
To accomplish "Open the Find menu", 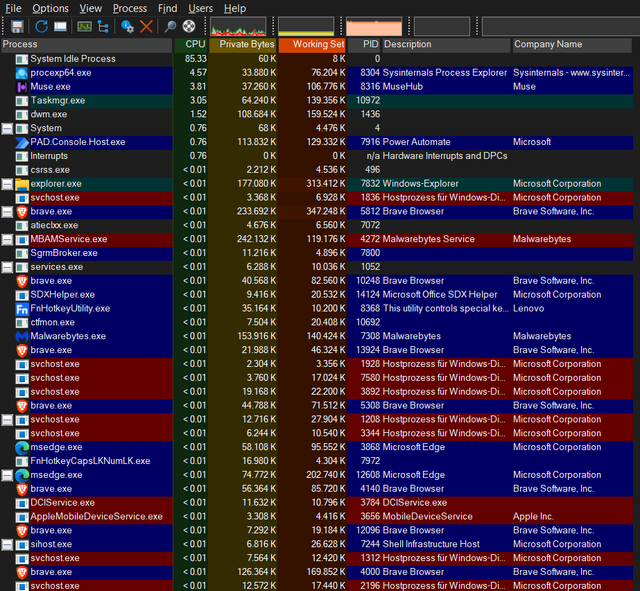I will click(x=167, y=8).
